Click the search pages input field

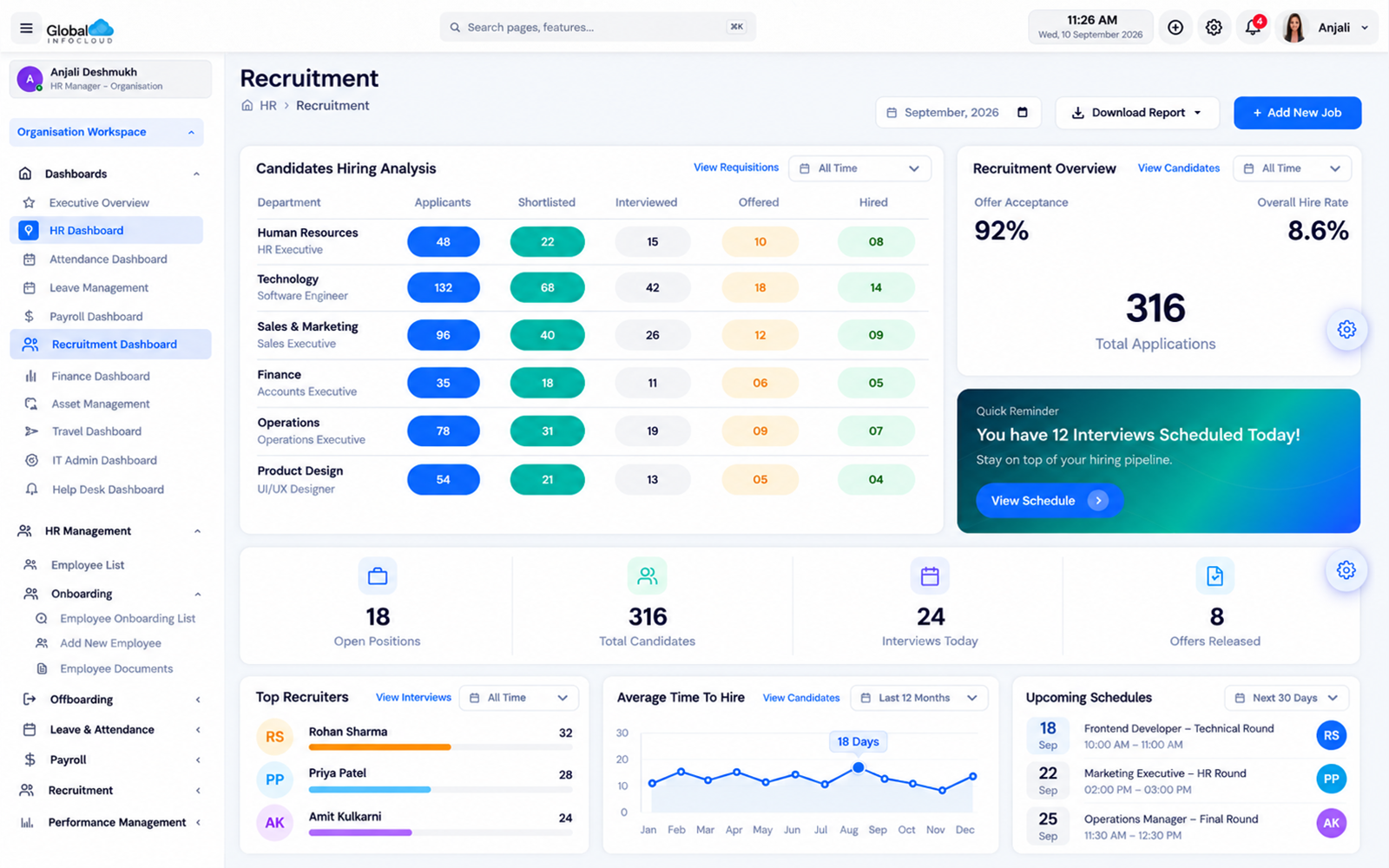click(597, 27)
